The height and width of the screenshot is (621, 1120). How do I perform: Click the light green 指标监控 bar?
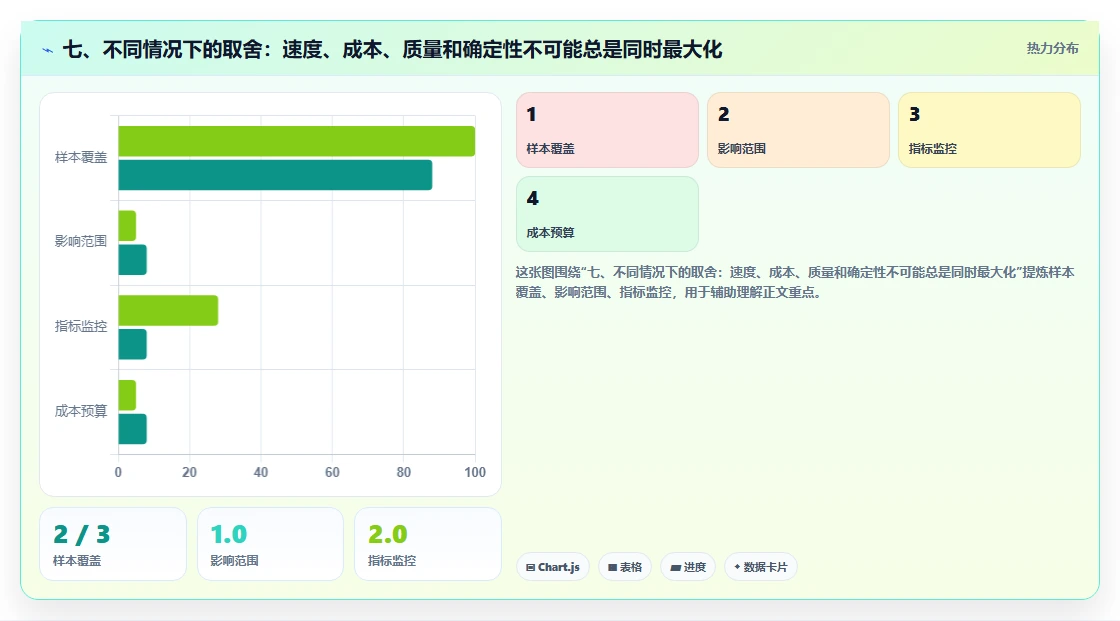168,310
